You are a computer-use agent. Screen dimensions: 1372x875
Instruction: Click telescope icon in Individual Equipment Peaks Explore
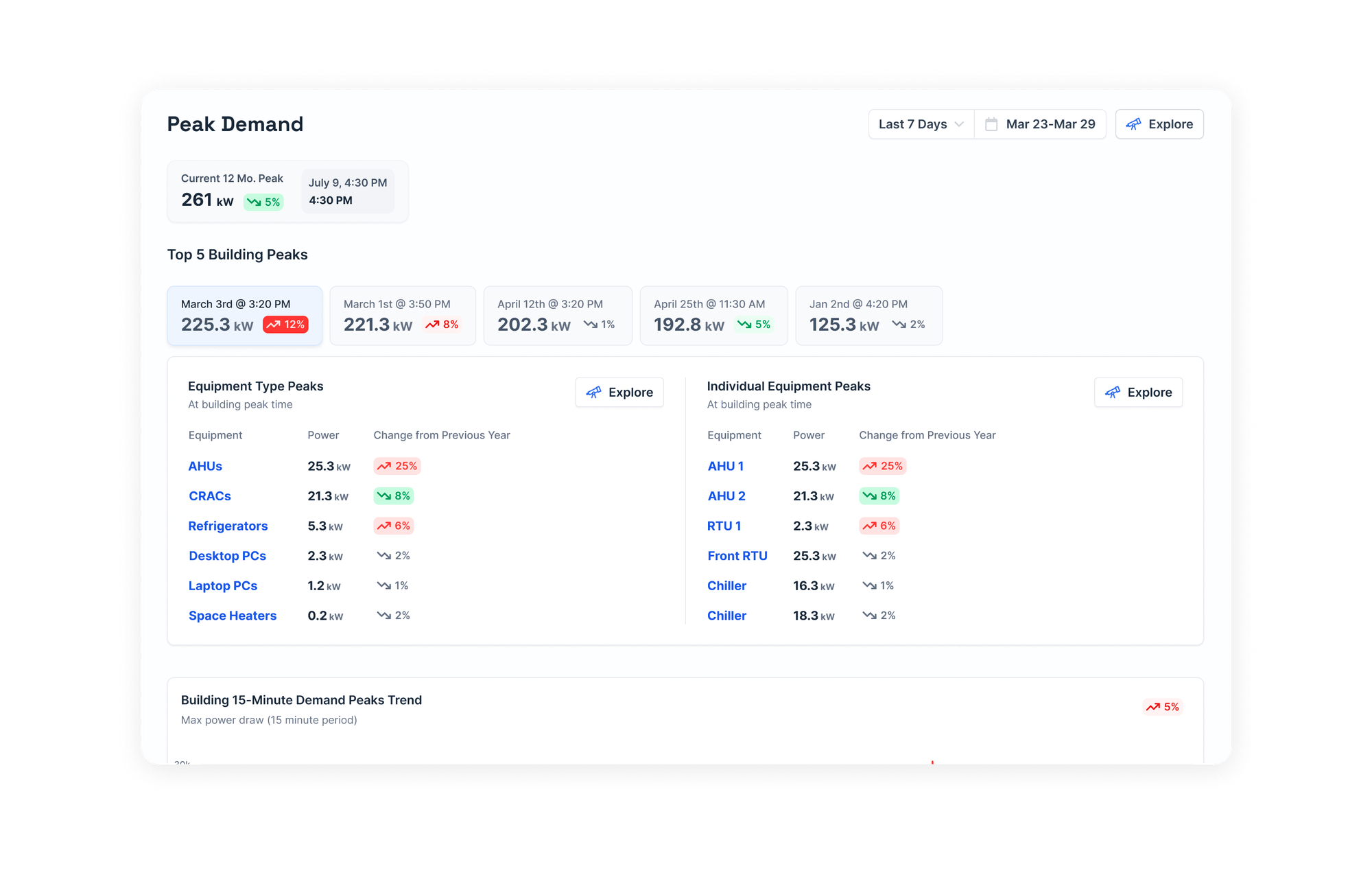[x=1112, y=393]
